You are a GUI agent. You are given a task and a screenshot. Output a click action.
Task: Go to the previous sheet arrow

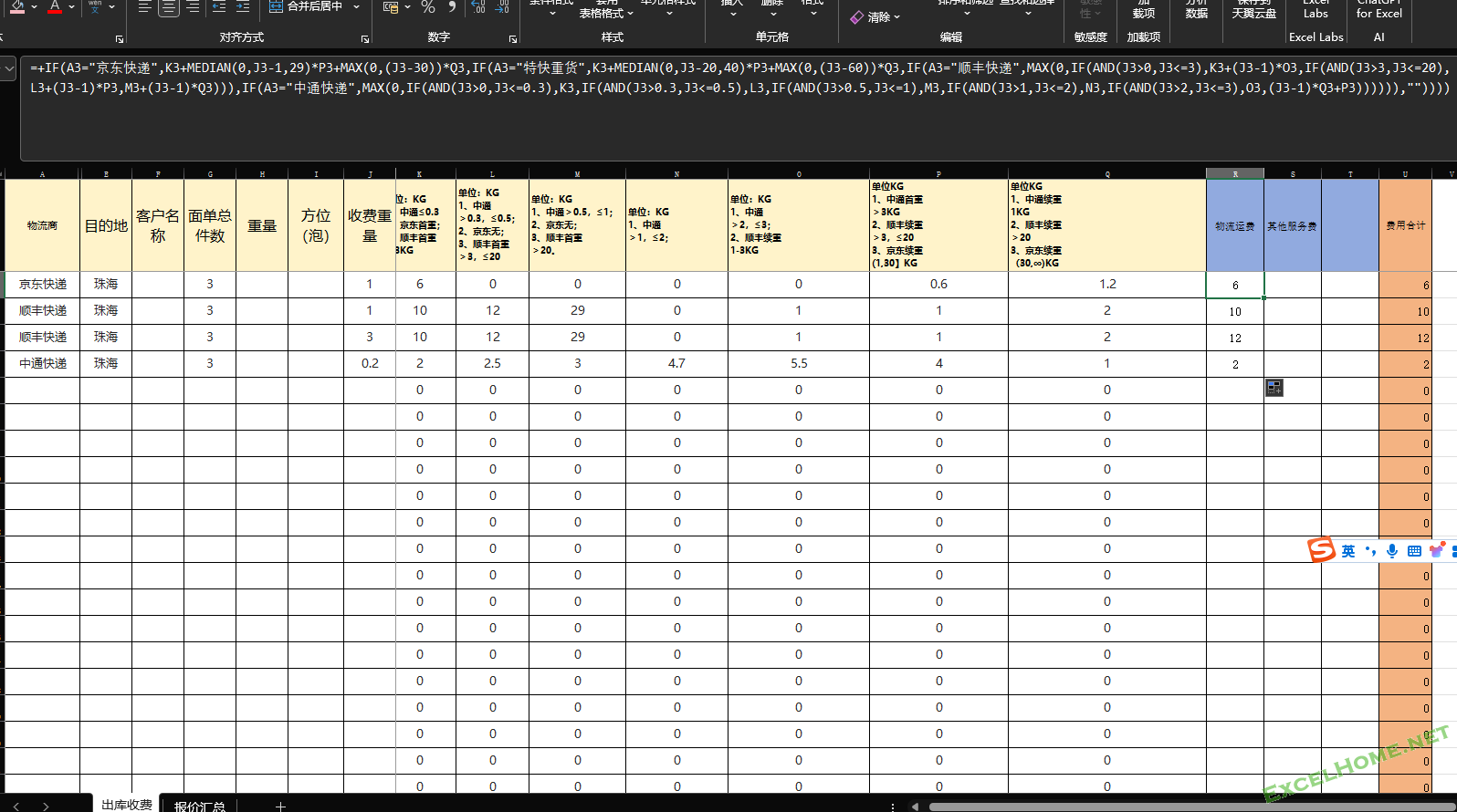(16, 806)
